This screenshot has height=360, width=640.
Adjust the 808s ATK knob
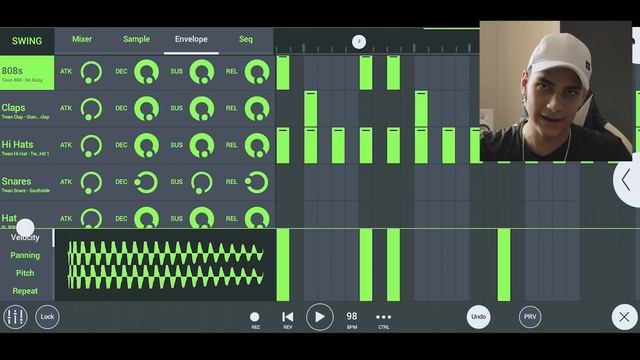pos(91,72)
